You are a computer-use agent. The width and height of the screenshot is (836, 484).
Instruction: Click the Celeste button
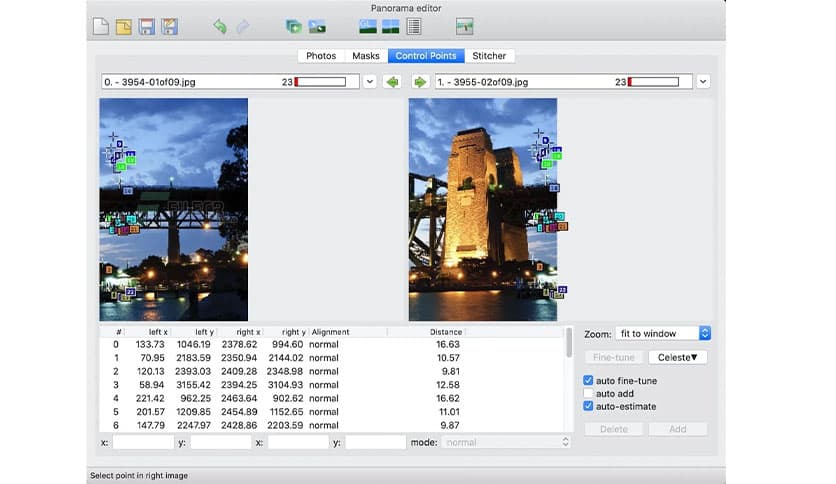pos(677,357)
